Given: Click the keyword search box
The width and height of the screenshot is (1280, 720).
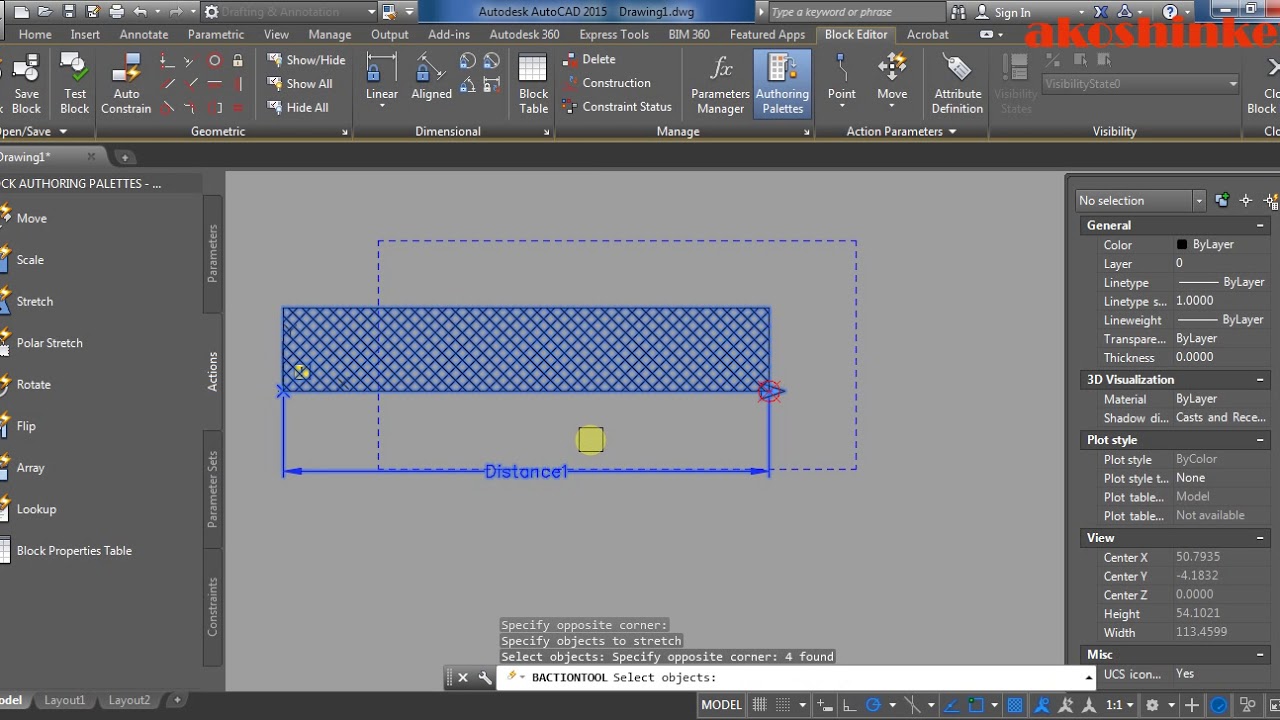Looking at the screenshot, I should point(855,12).
